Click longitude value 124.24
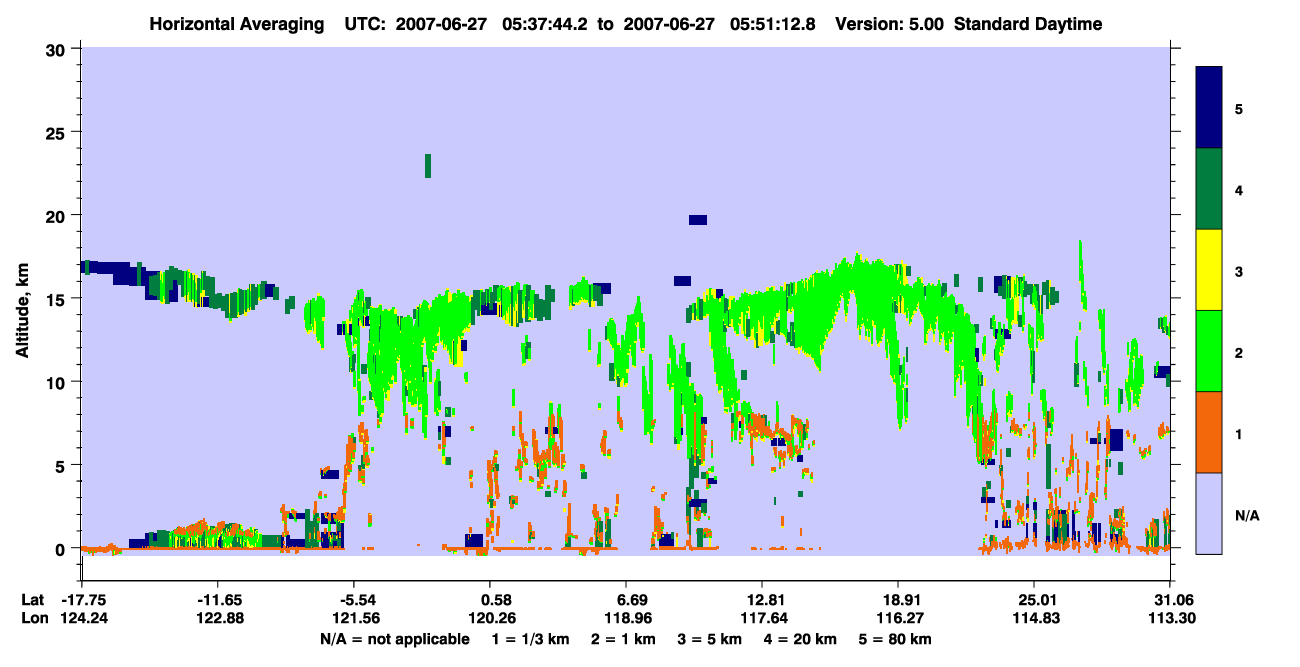The height and width of the screenshot is (667, 1300). (83, 618)
